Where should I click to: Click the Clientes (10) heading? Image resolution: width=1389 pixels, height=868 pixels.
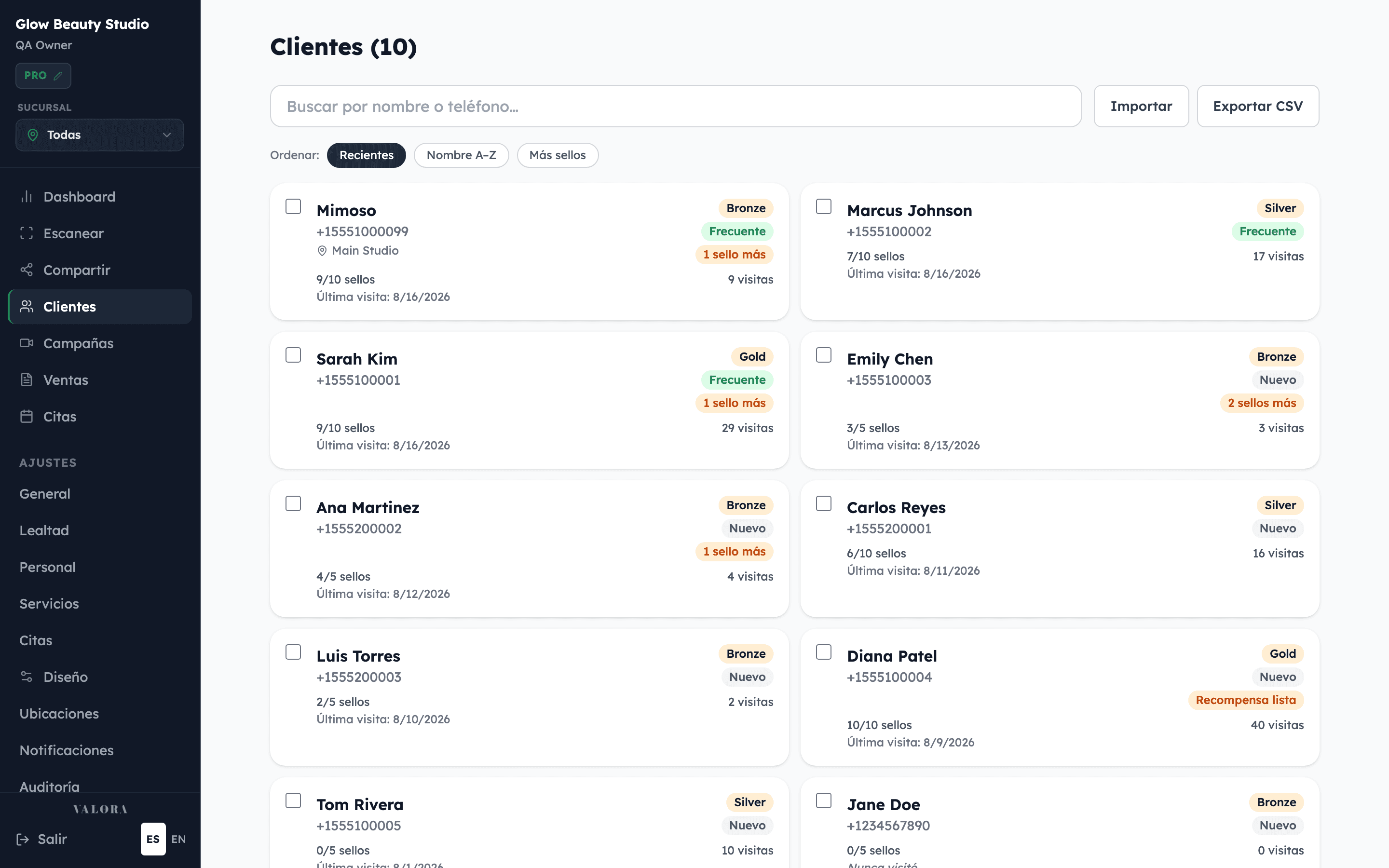[343, 47]
